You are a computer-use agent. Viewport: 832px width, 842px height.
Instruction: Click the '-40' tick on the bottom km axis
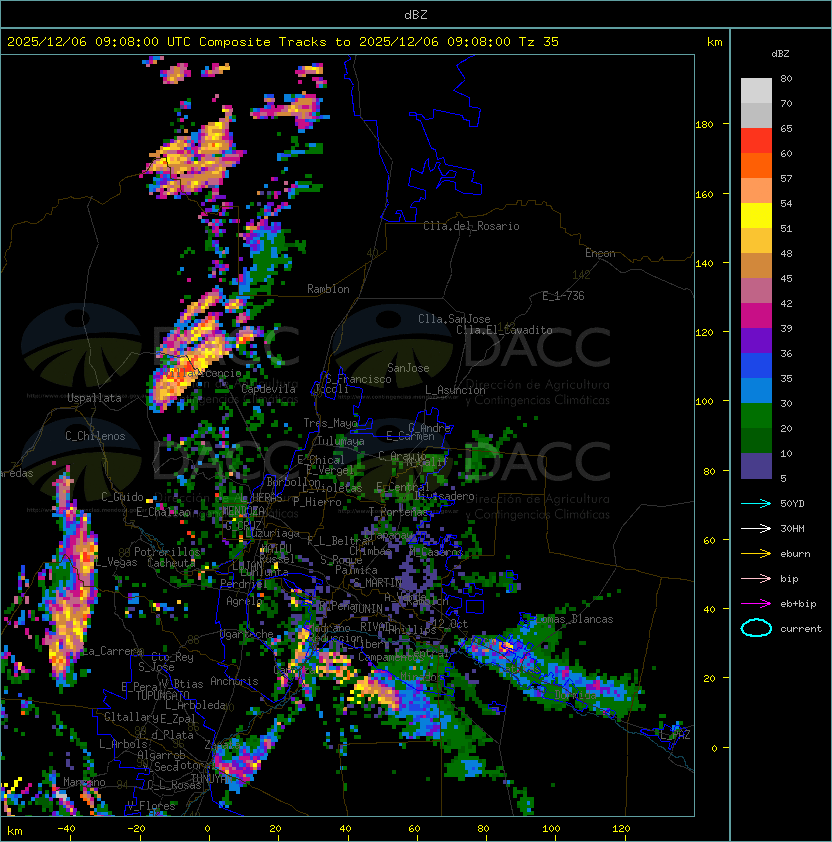pyautogui.click(x=66, y=829)
